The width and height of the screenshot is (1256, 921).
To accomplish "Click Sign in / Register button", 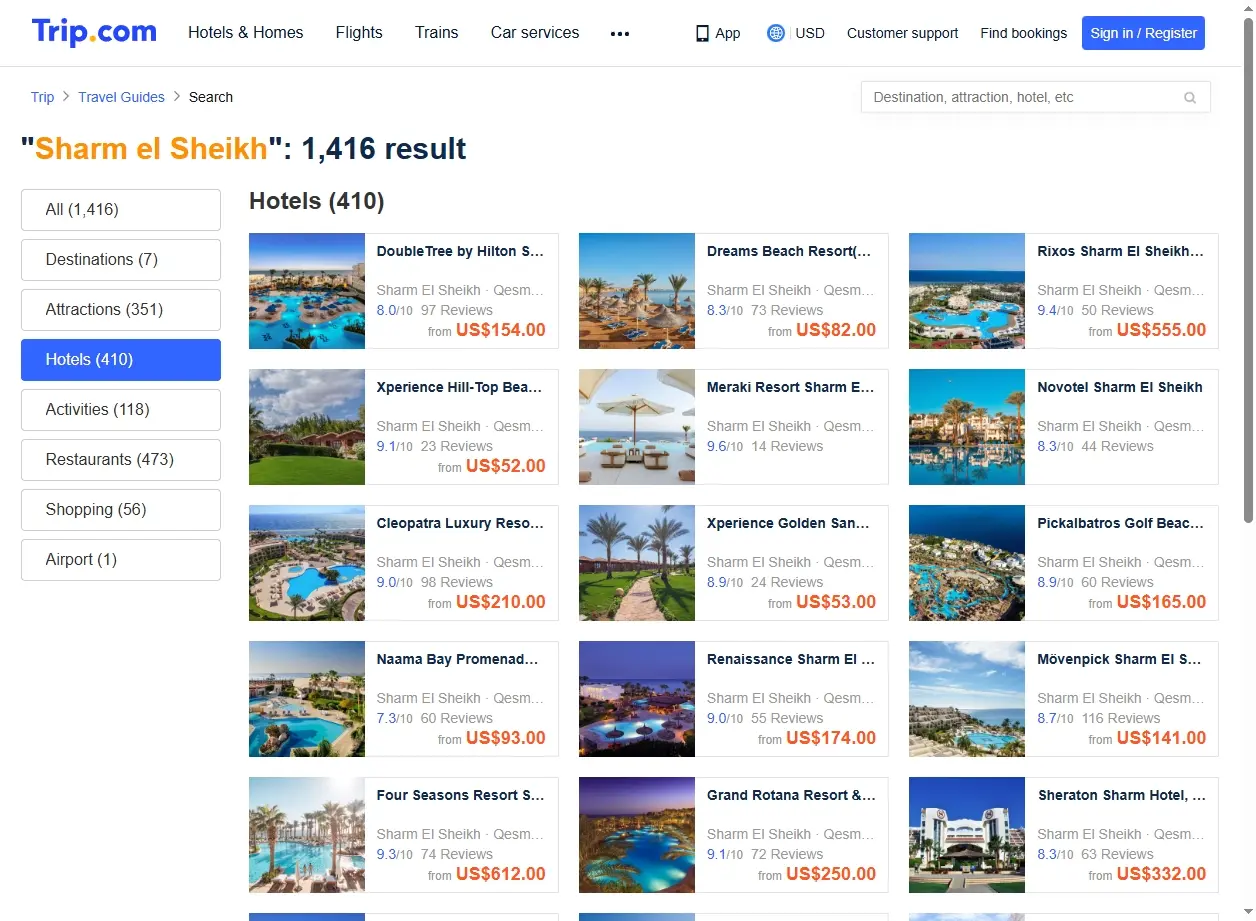I will [1143, 33].
